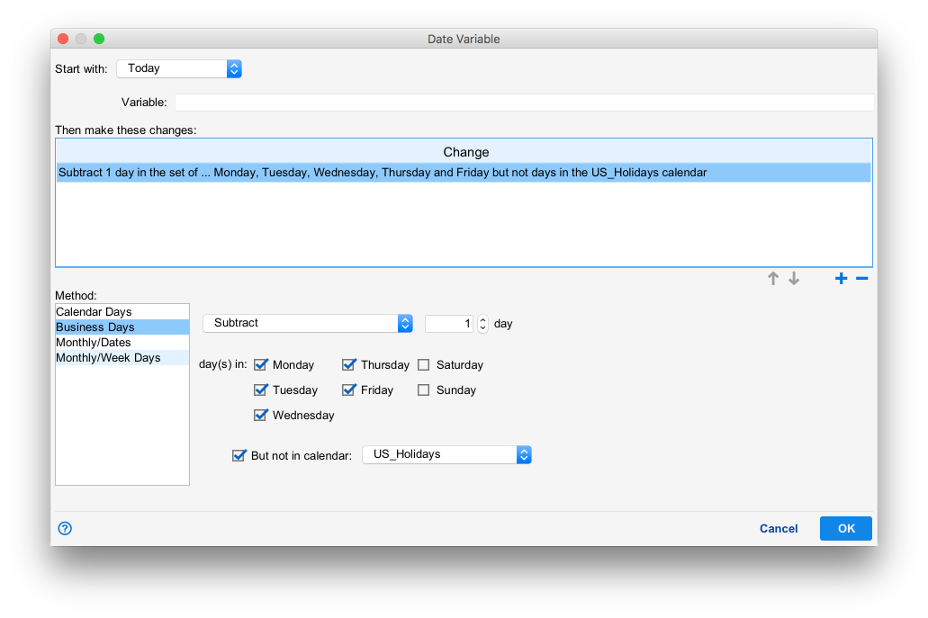Enable the Saturday checkbox

tap(424, 365)
